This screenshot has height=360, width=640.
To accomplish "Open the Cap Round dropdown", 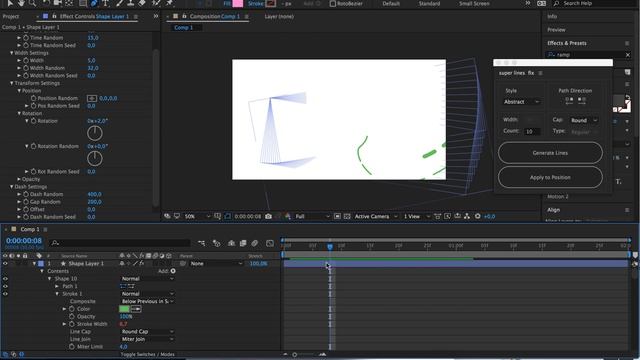I will click(584, 120).
